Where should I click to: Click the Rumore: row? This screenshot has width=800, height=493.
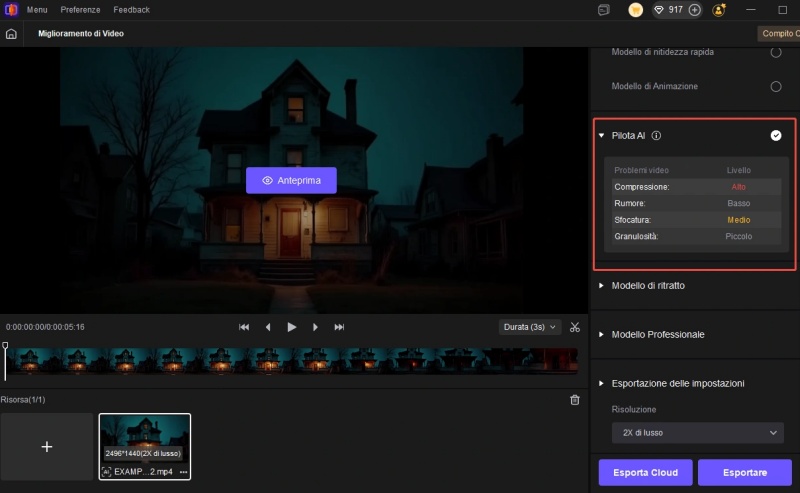coord(696,203)
